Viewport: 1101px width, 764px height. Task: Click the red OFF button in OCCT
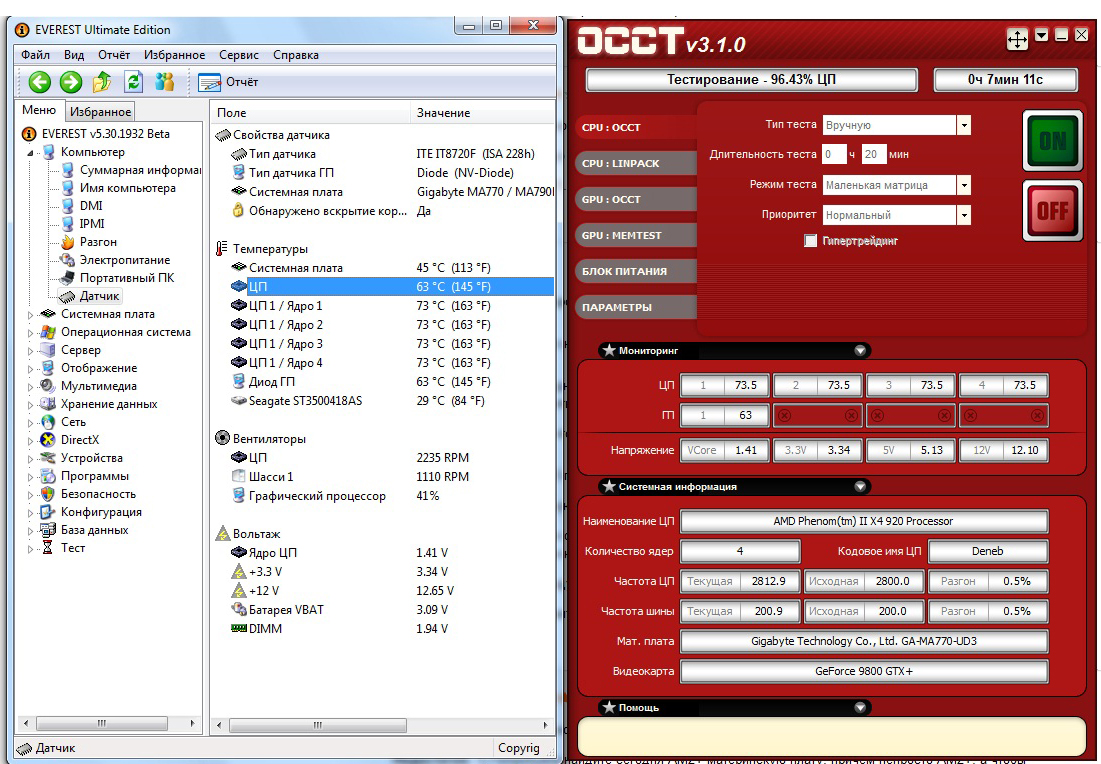(x=1053, y=211)
